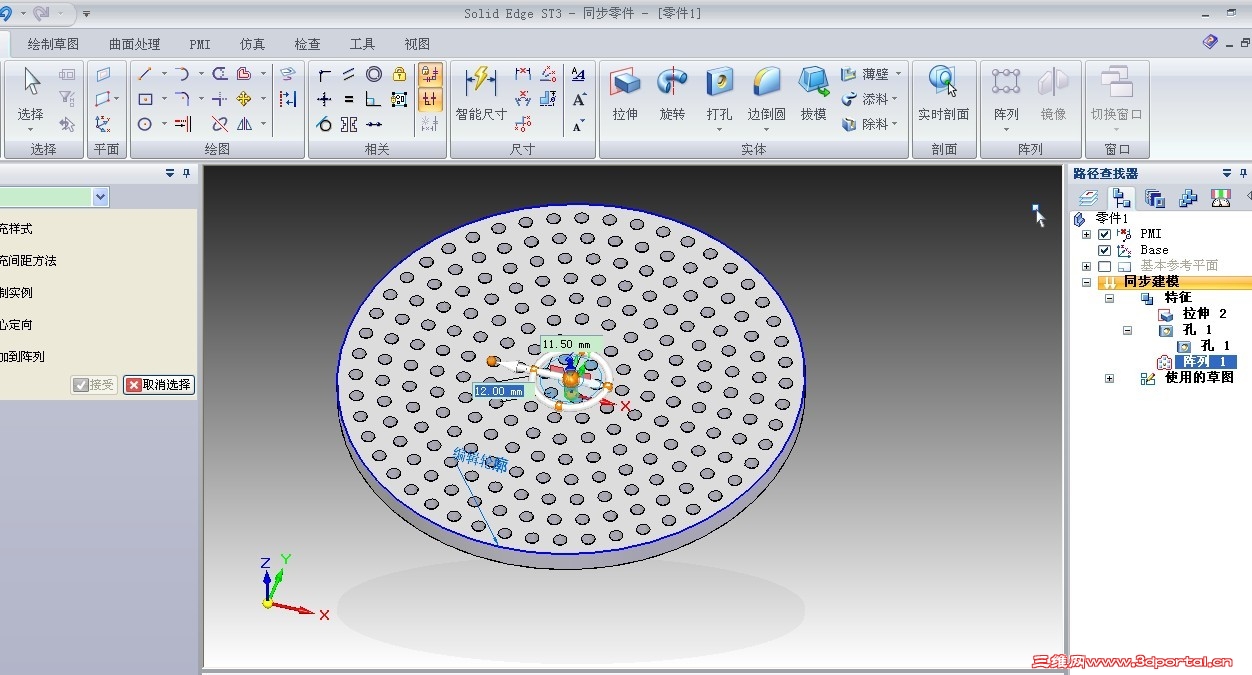This screenshot has width=1252, height=675.
Task: Toggle the highlighted maintain relationships button
Action: point(430,74)
